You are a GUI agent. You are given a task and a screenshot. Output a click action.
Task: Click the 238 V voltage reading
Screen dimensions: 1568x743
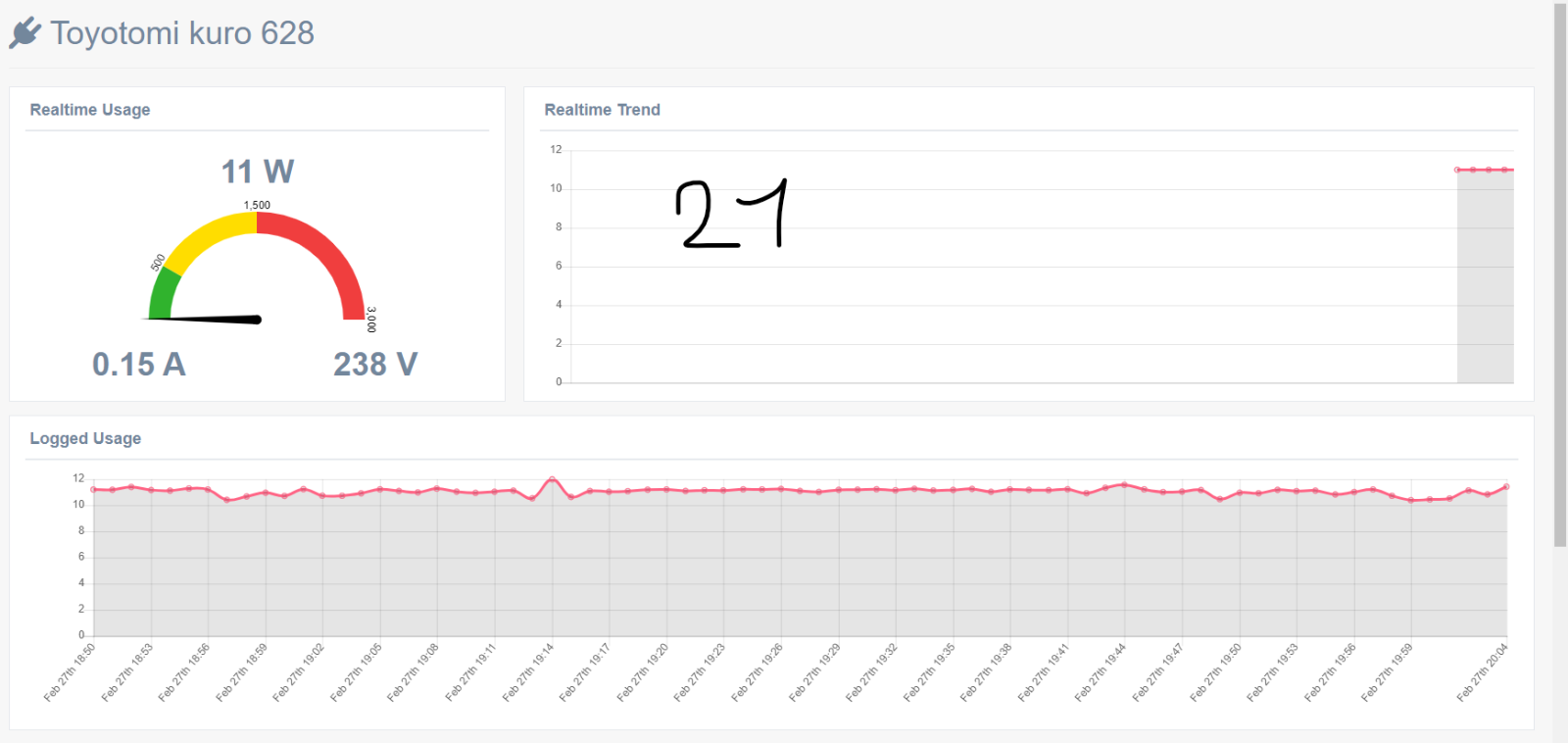(375, 365)
